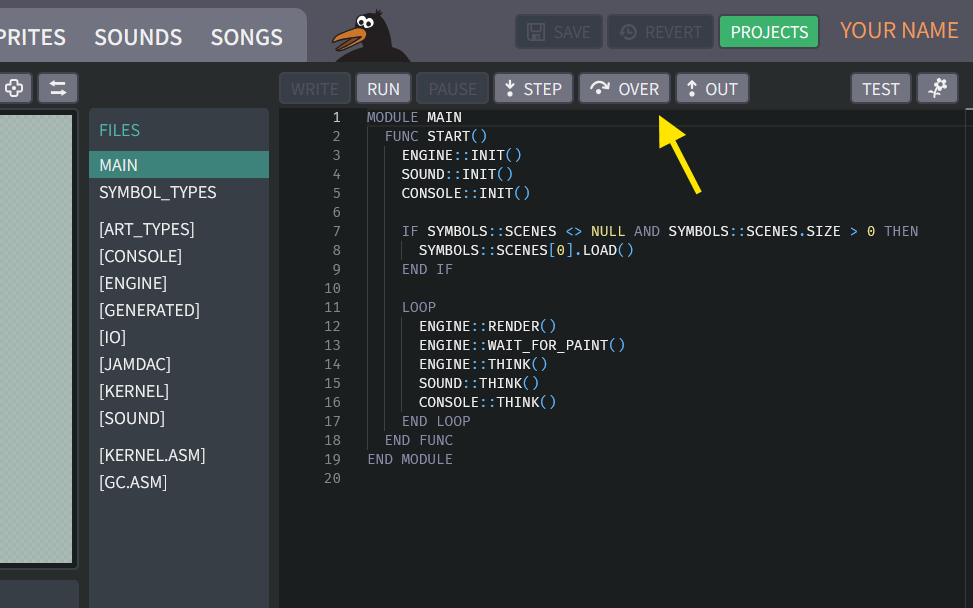Step over the current line with OVER
The height and width of the screenshot is (608, 973).
pos(624,88)
